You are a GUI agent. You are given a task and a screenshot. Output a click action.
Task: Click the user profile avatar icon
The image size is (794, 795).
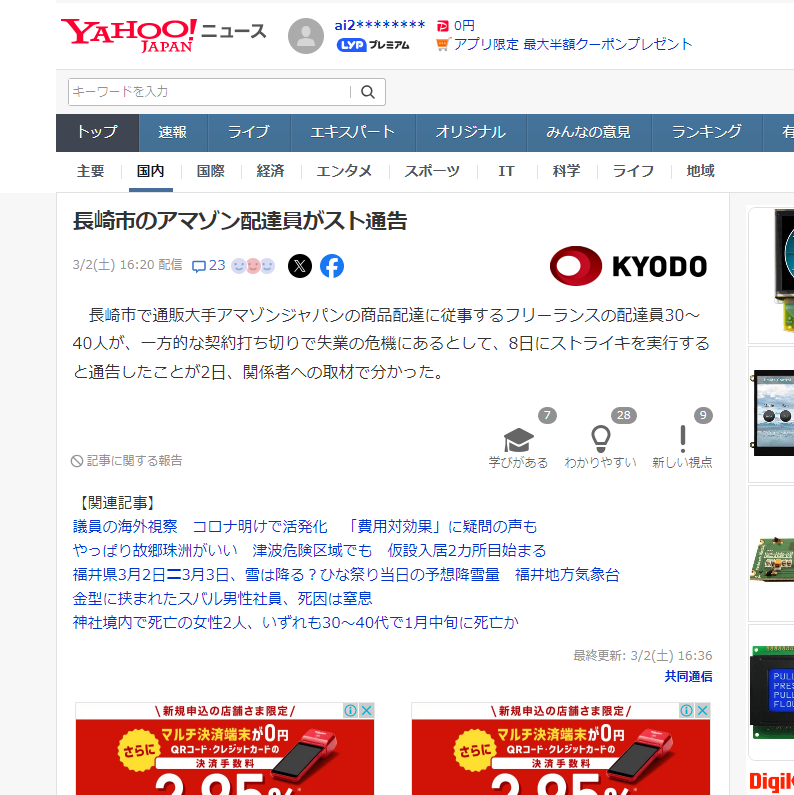click(306, 36)
